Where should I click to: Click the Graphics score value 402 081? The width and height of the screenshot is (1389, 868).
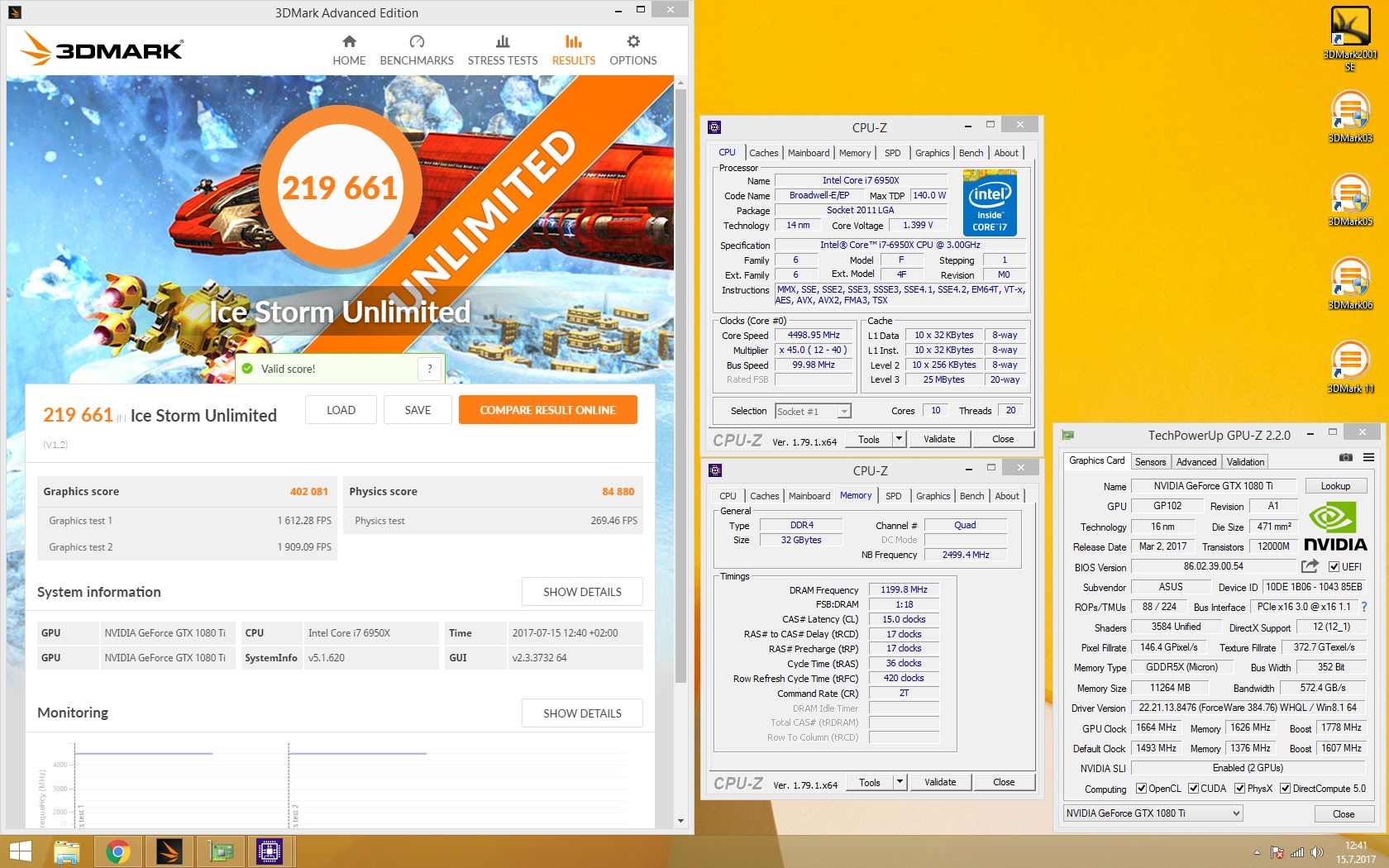tap(309, 491)
